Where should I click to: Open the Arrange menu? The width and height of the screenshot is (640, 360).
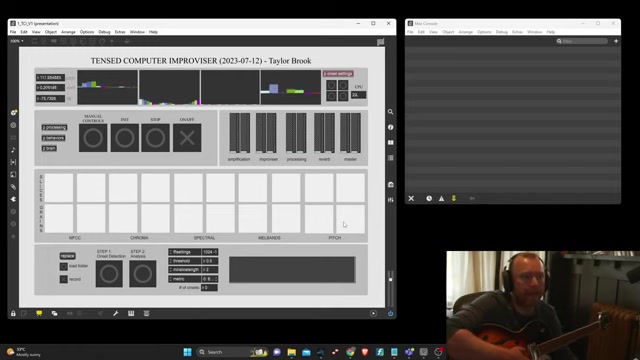68,32
